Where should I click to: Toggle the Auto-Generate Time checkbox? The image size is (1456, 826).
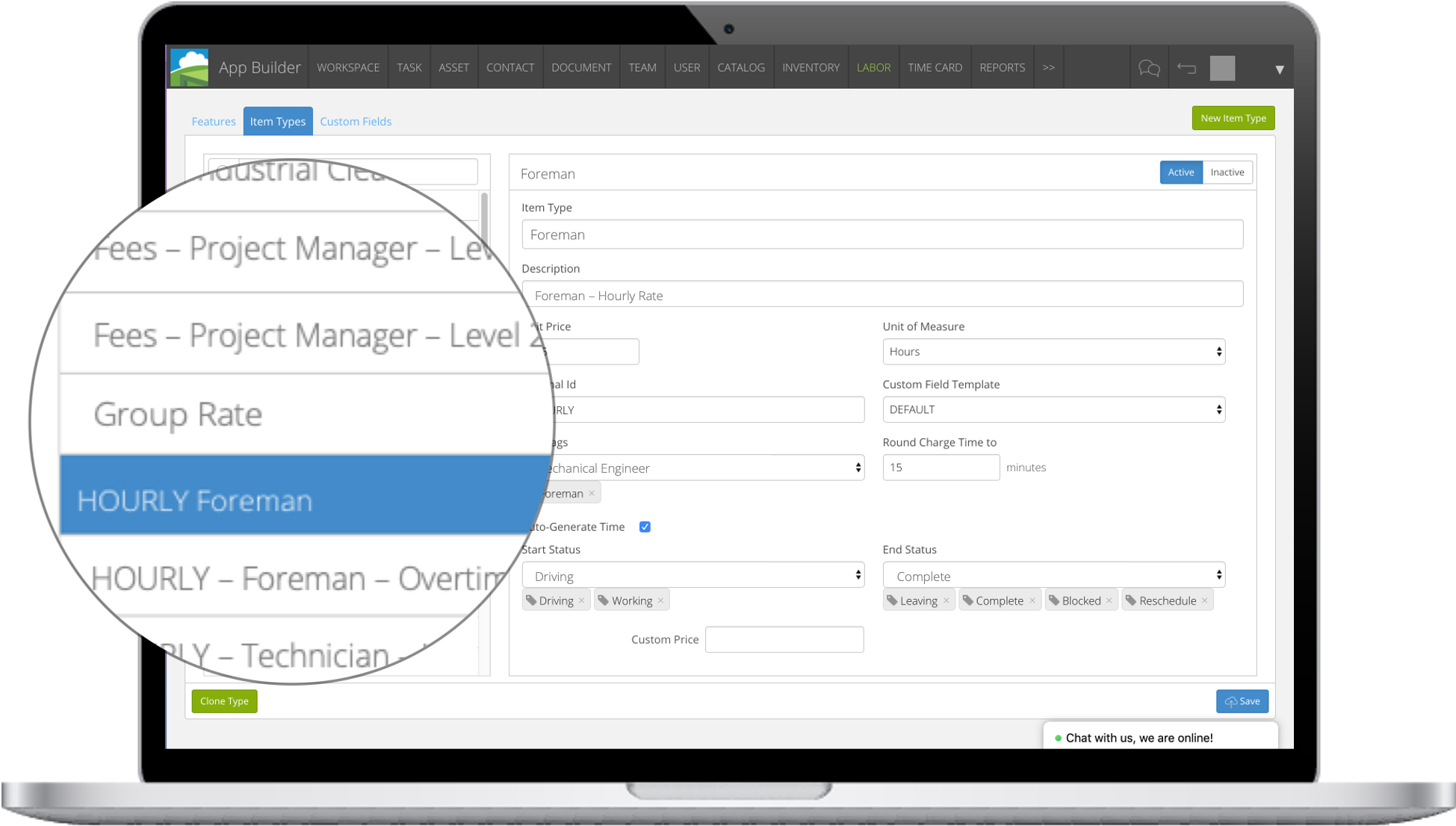(x=645, y=527)
